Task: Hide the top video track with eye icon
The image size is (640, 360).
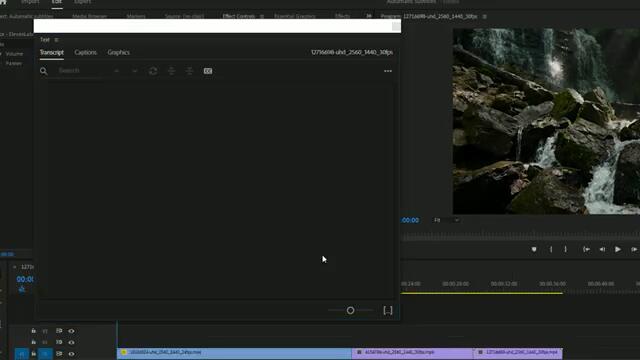Action: [x=71, y=331]
